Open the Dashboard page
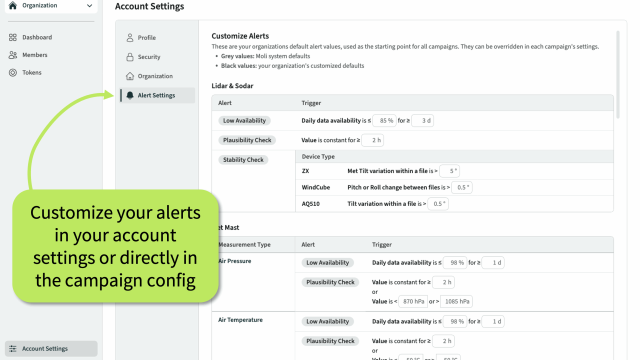The image size is (640, 360). pyautogui.click(x=37, y=37)
